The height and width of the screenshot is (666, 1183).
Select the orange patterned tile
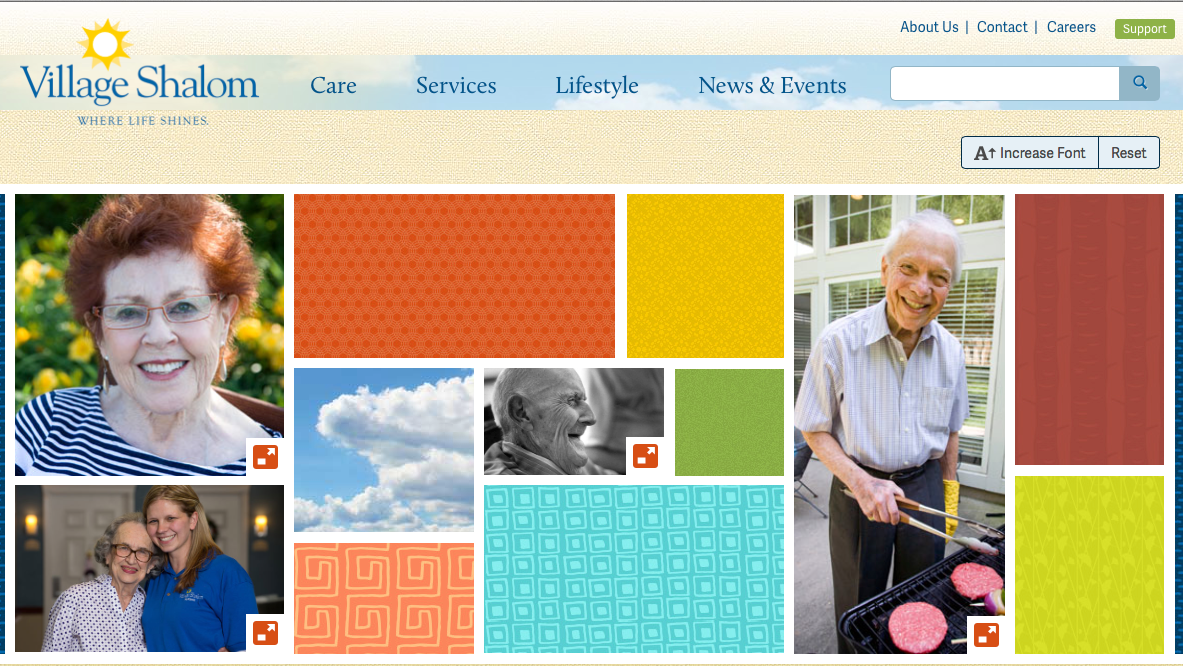click(454, 276)
